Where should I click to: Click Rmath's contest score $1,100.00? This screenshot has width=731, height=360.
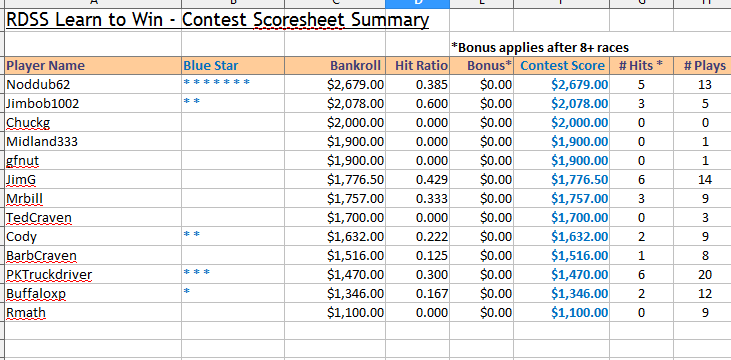(562, 313)
